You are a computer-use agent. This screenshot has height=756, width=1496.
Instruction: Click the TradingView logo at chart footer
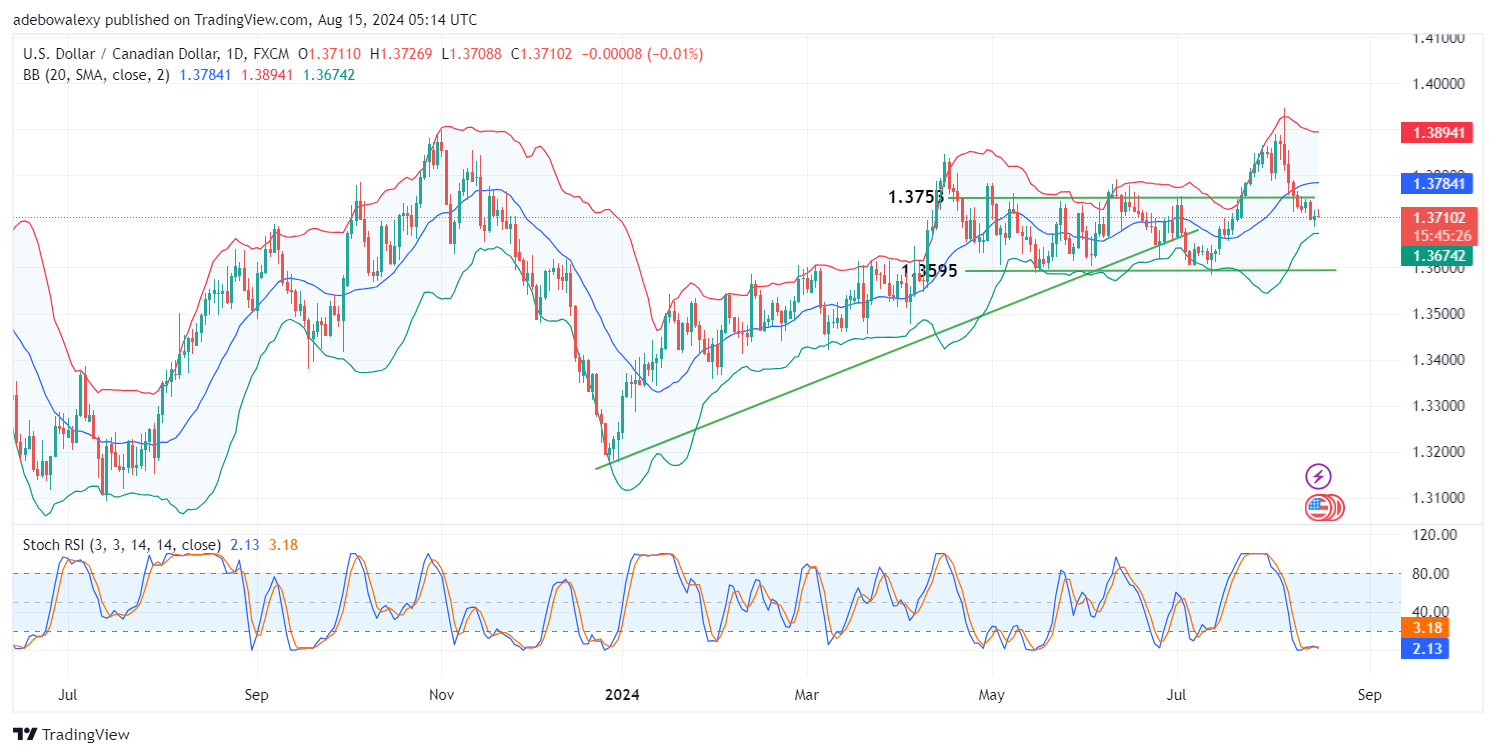coord(72,734)
